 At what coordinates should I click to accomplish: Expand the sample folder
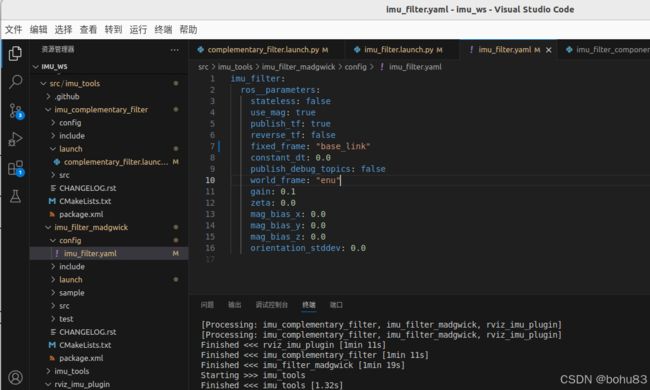pos(53,293)
